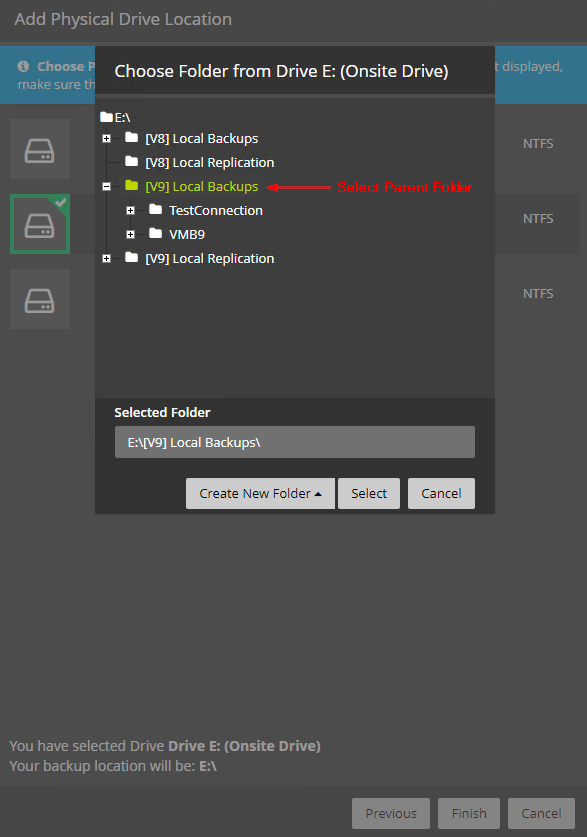Image resolution: width=587 pixels, height=837 pixels.
Task: Expand the VMB9 folder node
Action: click(x=130, y=234)
